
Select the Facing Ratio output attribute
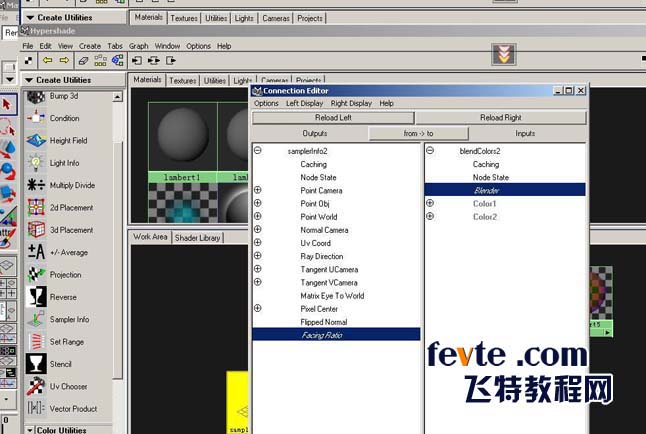336,335
